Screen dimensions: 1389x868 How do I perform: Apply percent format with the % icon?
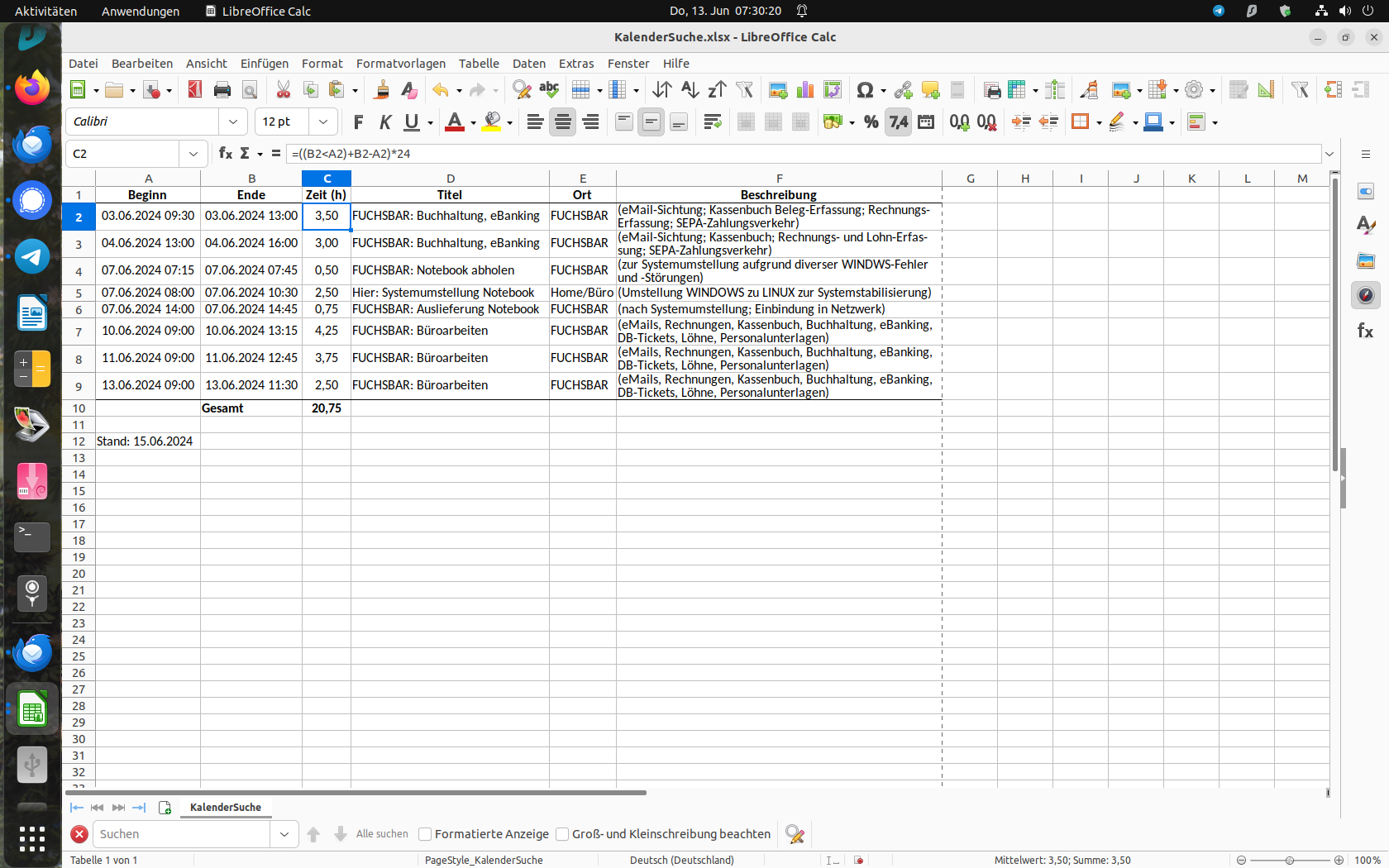[871, 122]
